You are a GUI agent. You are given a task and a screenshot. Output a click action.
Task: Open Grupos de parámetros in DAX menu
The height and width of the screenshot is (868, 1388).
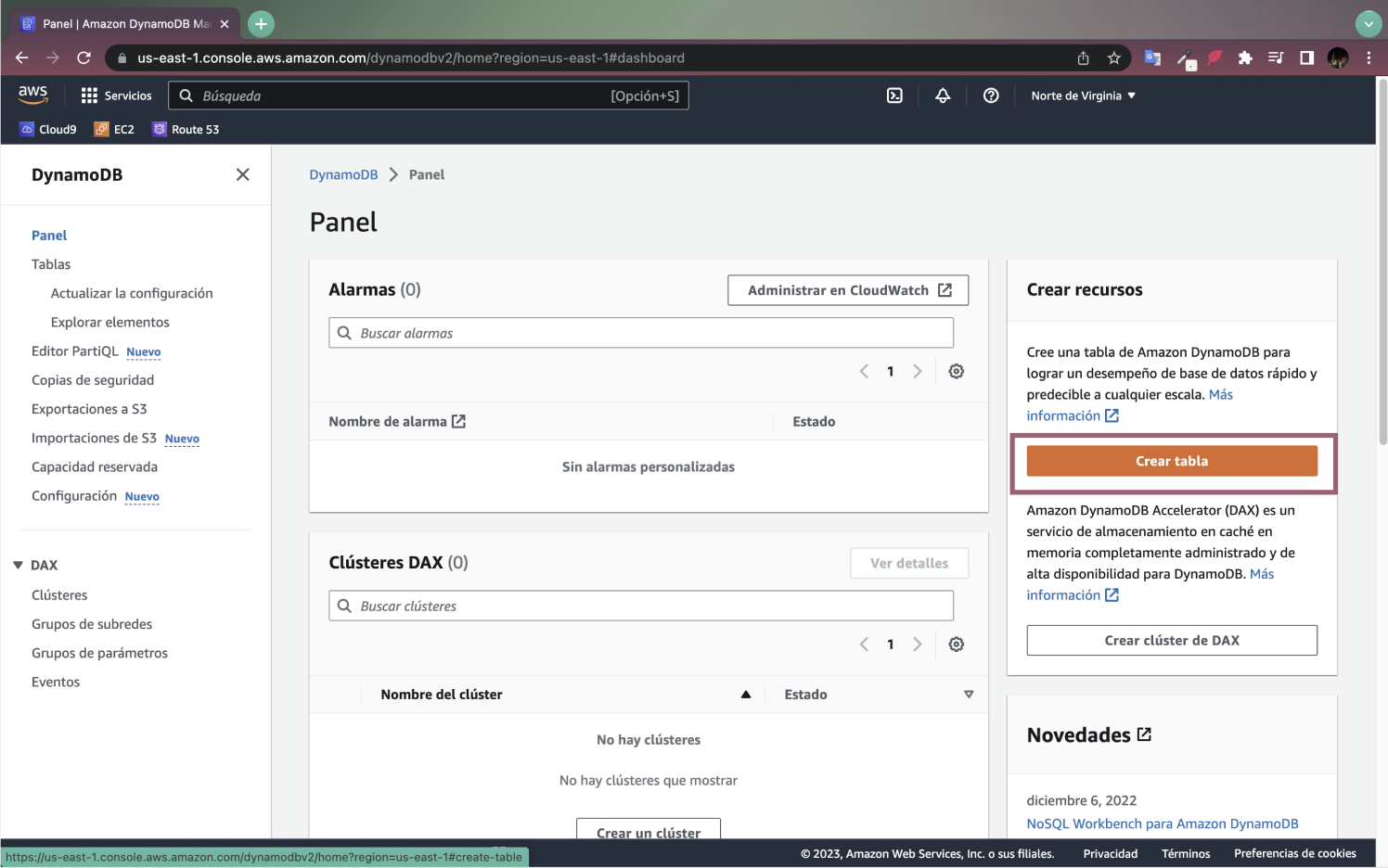[99, 653]
